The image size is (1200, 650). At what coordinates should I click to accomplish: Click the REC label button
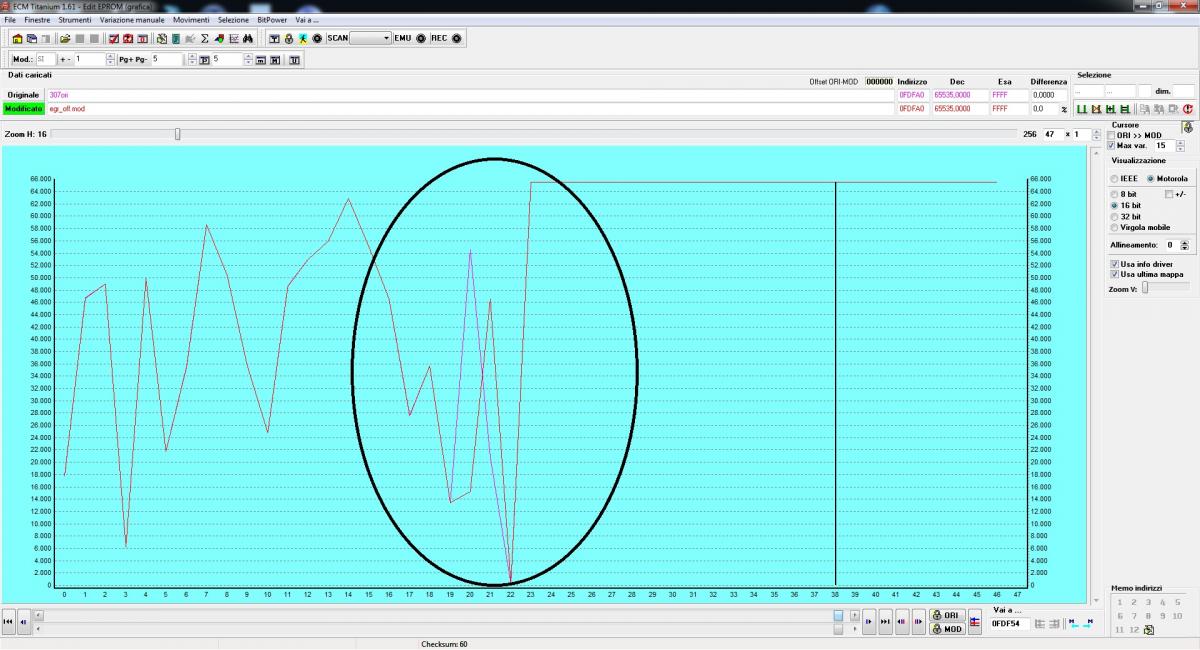click(x=438, y=38)
